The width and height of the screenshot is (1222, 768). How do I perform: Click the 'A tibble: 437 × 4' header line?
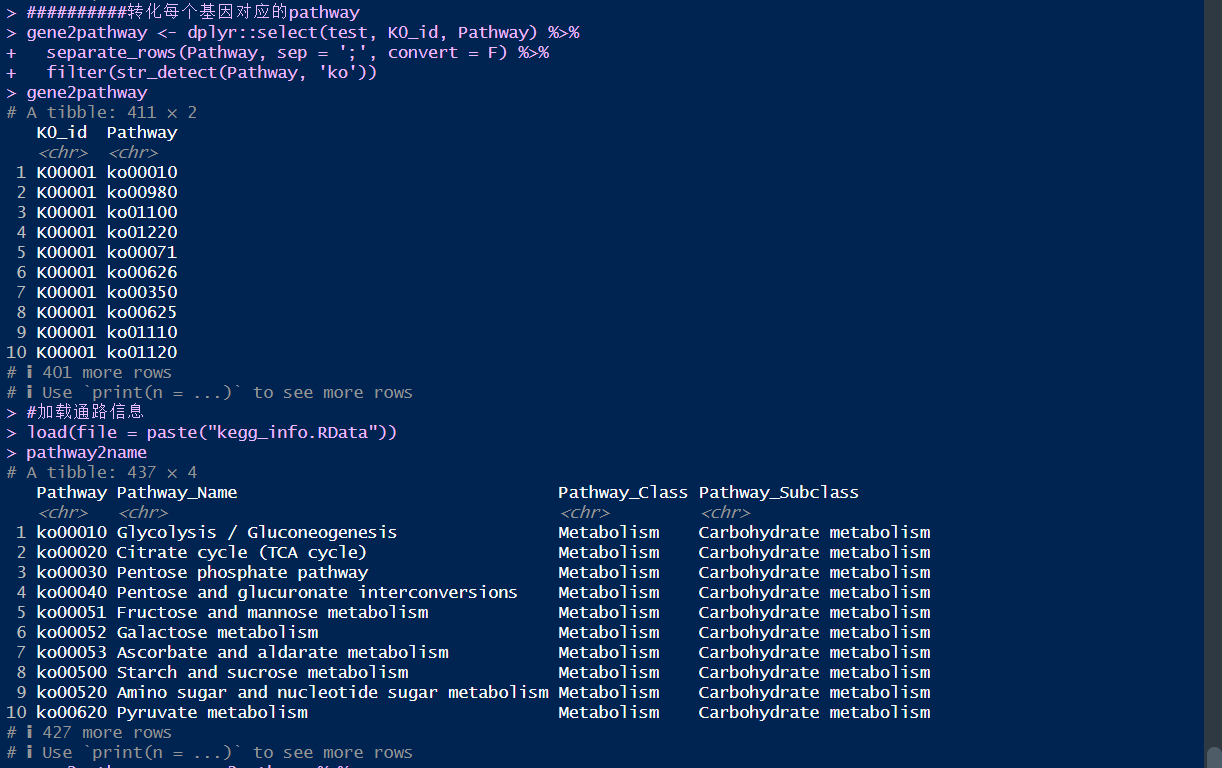point(111,472)
